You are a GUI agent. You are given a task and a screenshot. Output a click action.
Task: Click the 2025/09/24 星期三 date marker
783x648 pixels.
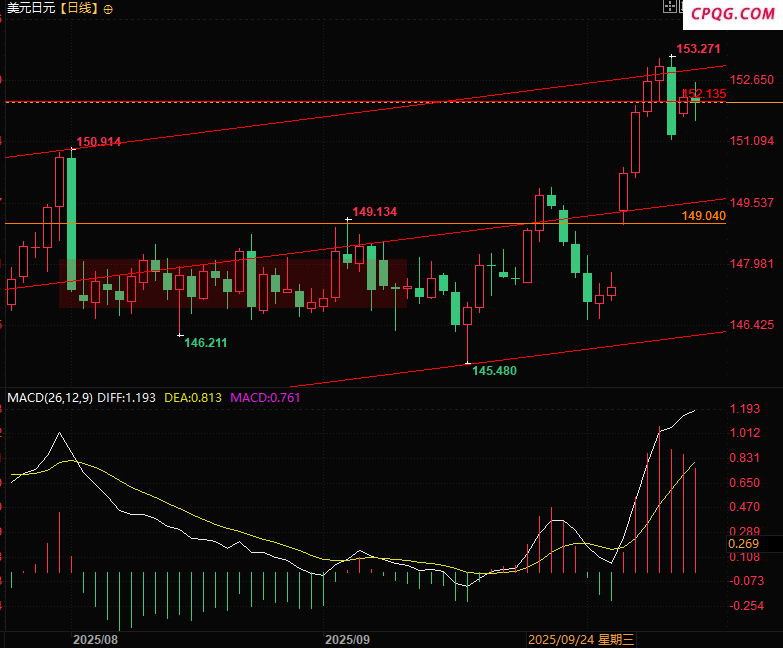(x=588, y=638)
